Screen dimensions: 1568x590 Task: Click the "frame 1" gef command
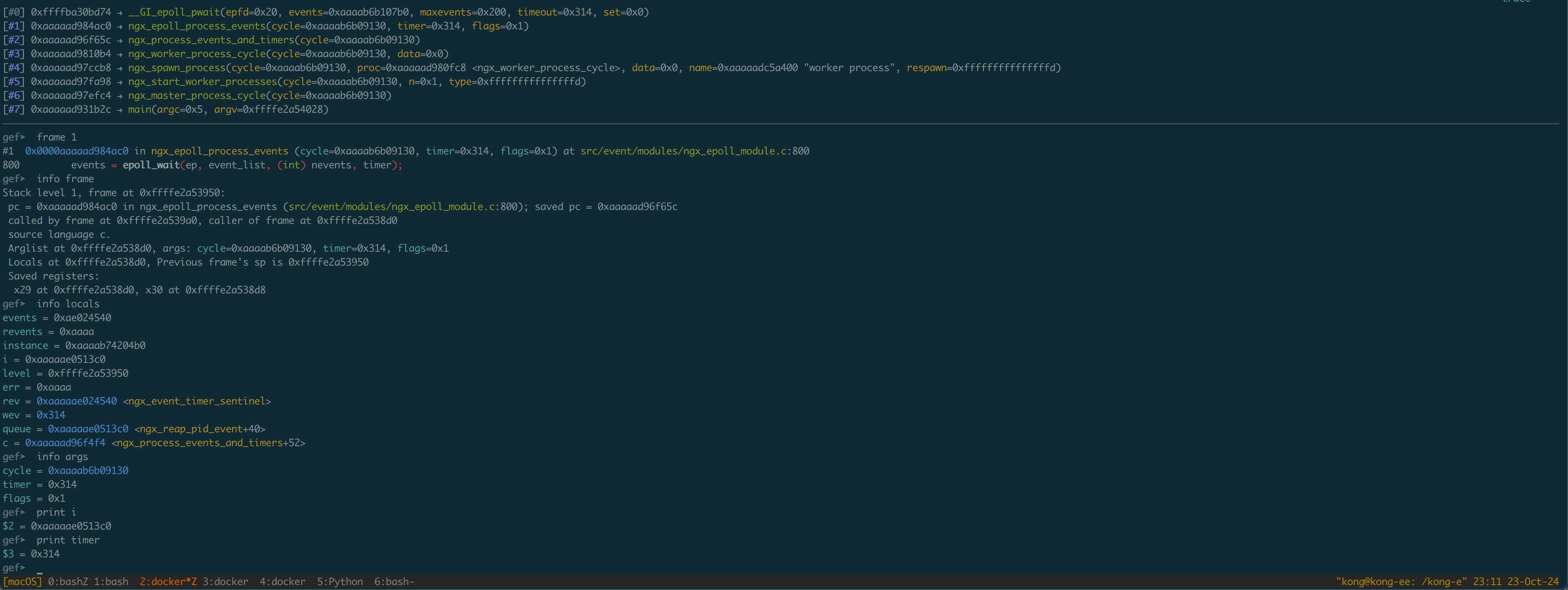56,137
